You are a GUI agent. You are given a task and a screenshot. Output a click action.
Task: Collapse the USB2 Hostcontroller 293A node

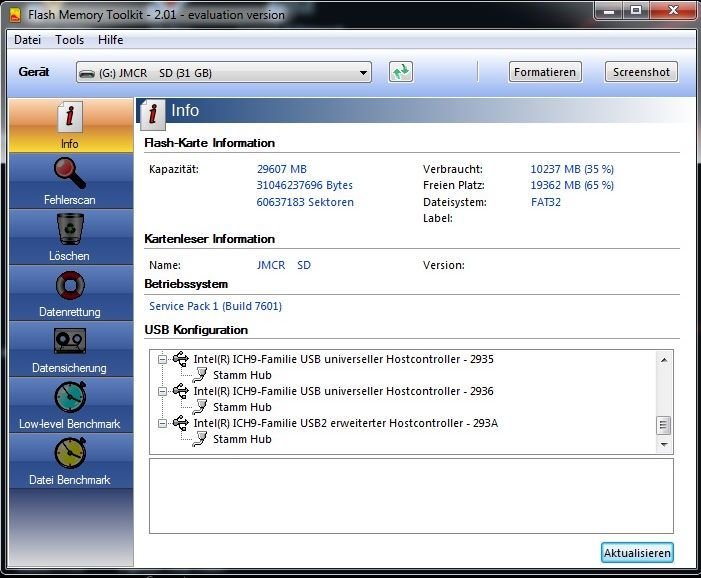[x=163, y=423]
